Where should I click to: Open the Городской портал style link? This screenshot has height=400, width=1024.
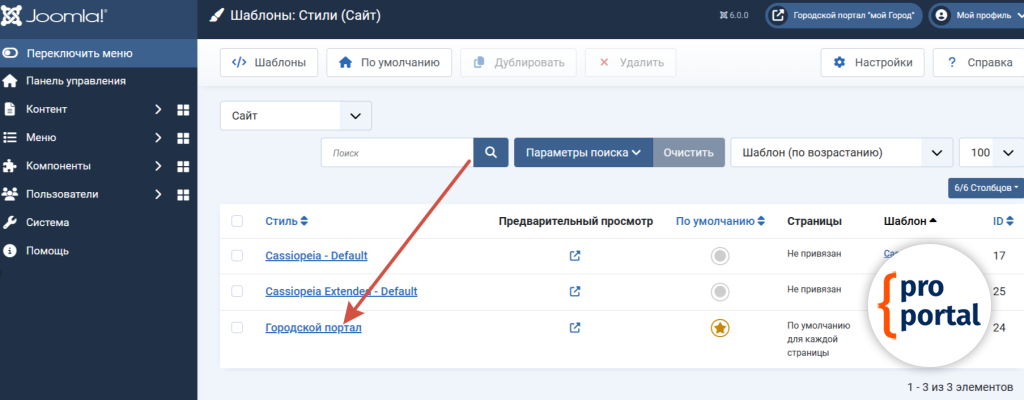(313, 328)
